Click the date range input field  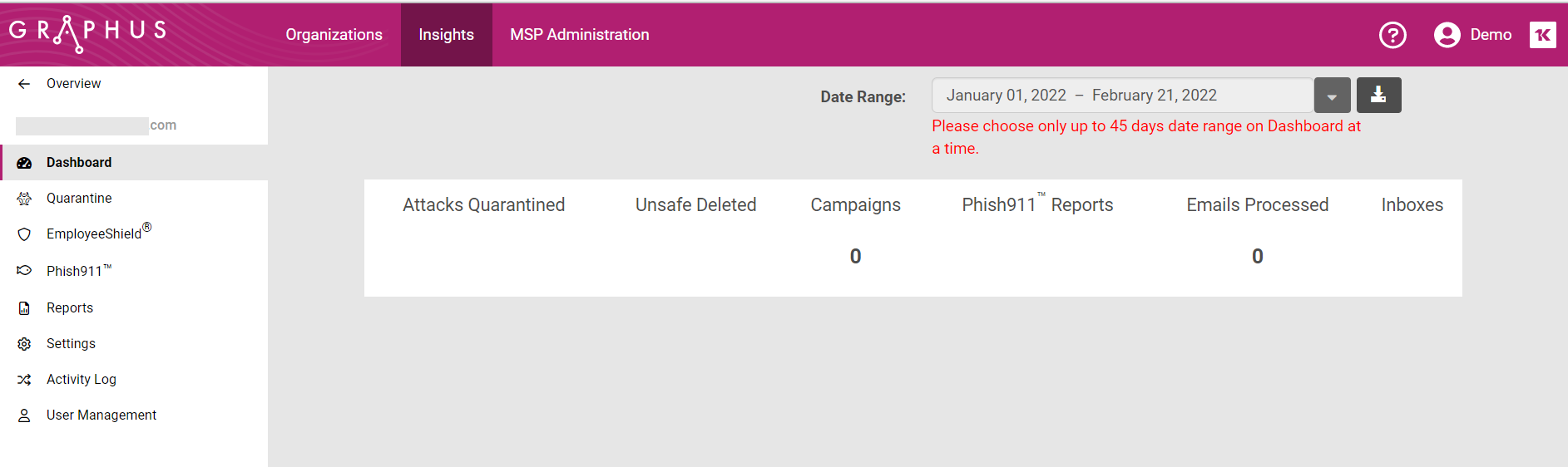[1122, 96]
